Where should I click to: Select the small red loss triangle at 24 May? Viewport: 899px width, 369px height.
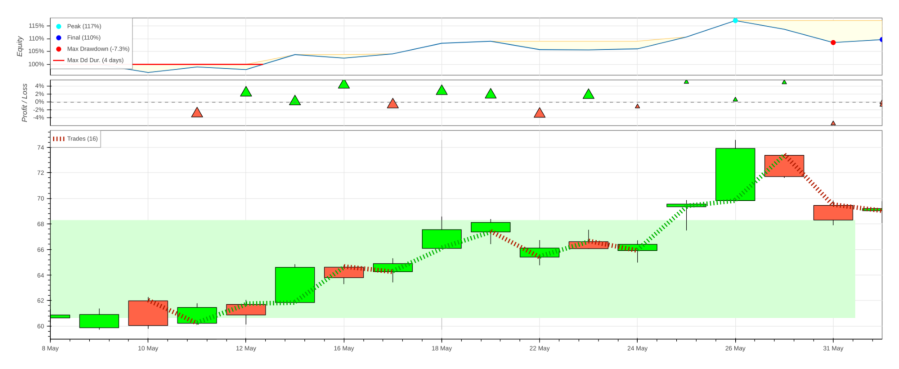point(637,106)
